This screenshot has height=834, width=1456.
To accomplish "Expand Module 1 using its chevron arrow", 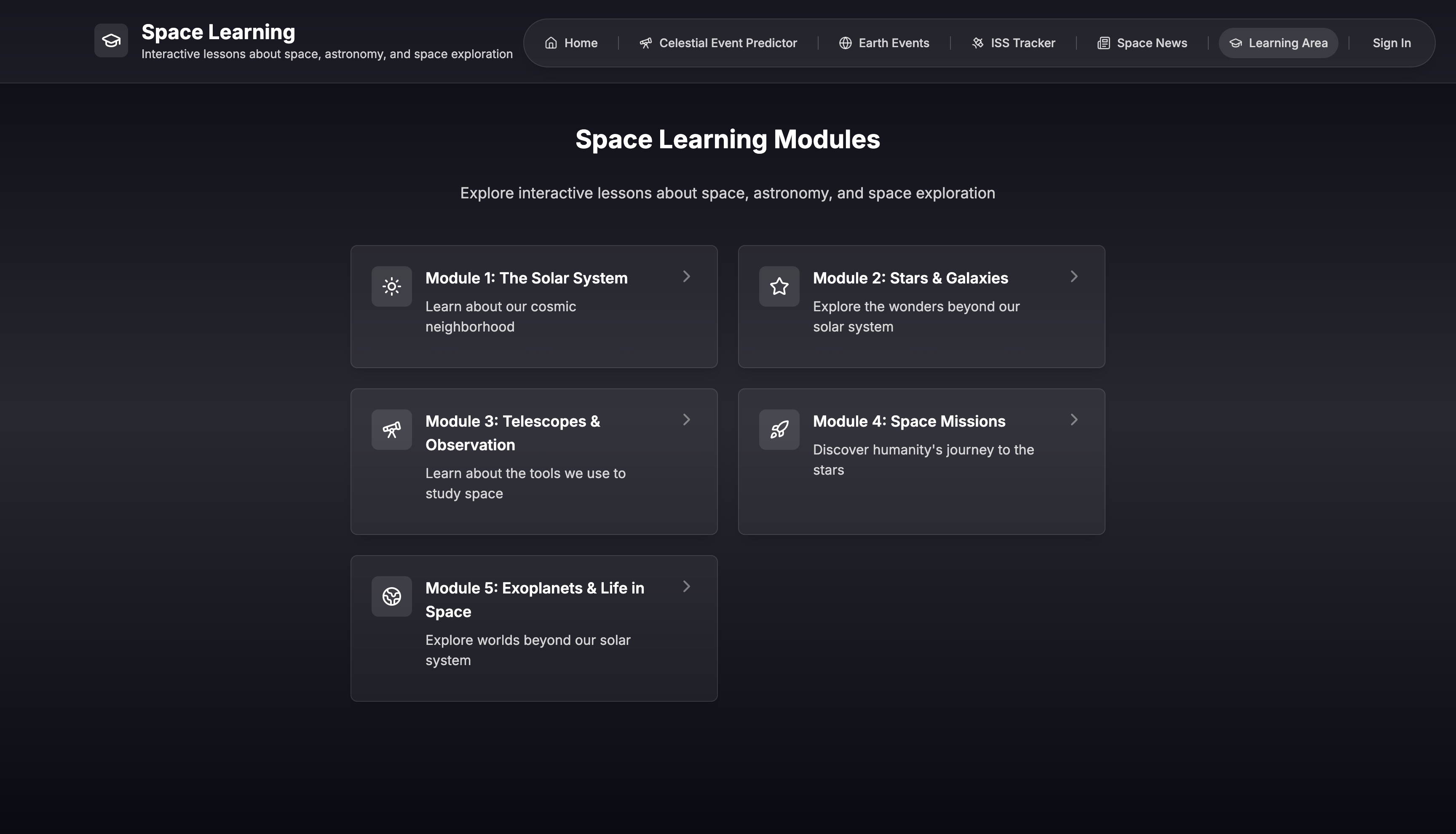I will [x=686, y=277].
